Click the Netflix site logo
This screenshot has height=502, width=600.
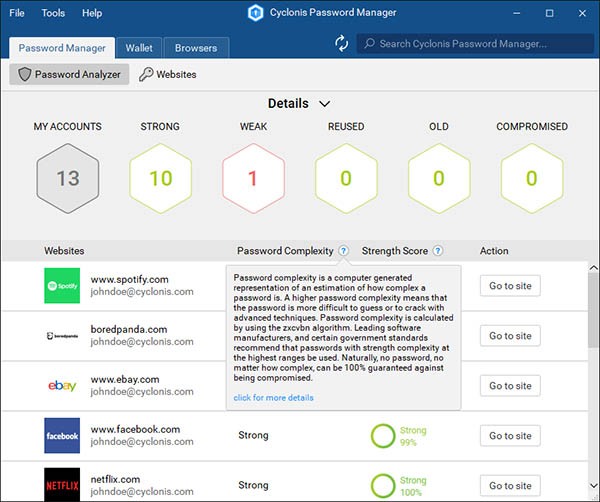(x=62, y=485)
